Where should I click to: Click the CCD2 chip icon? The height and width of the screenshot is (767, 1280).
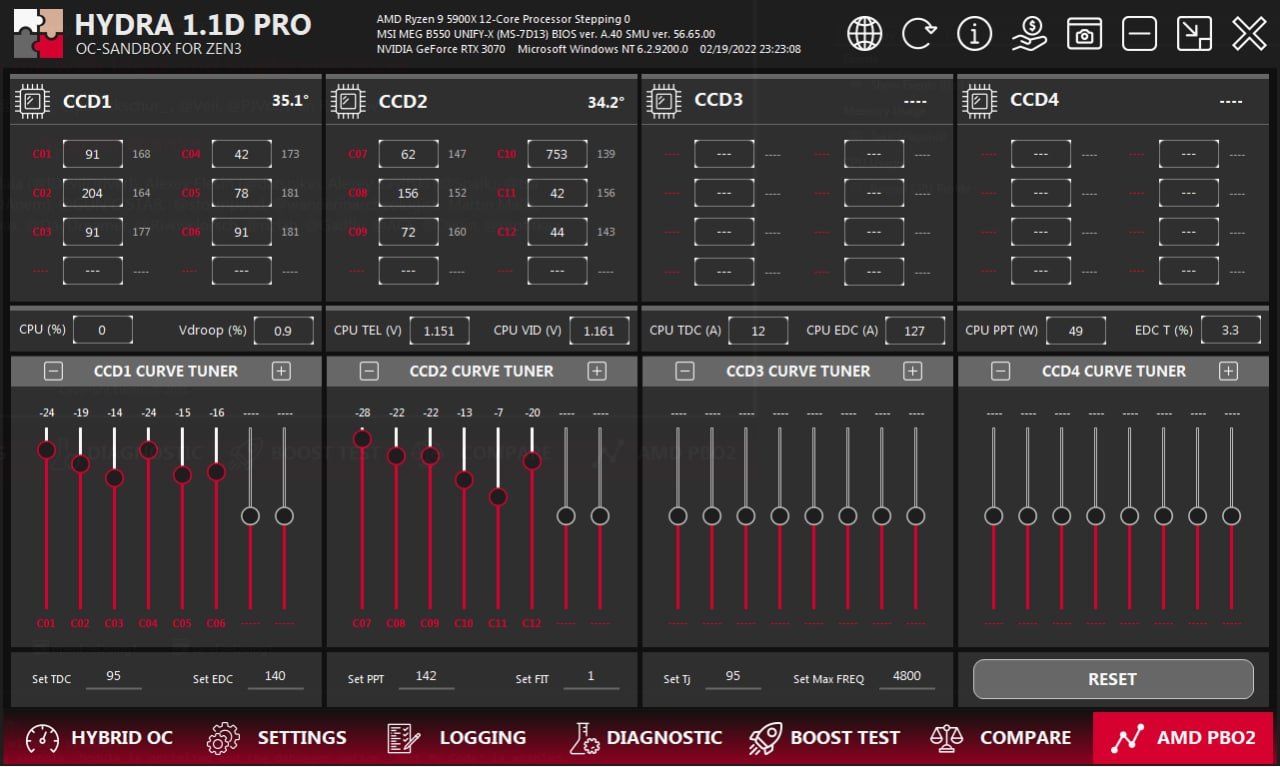(x=349, y=101)
